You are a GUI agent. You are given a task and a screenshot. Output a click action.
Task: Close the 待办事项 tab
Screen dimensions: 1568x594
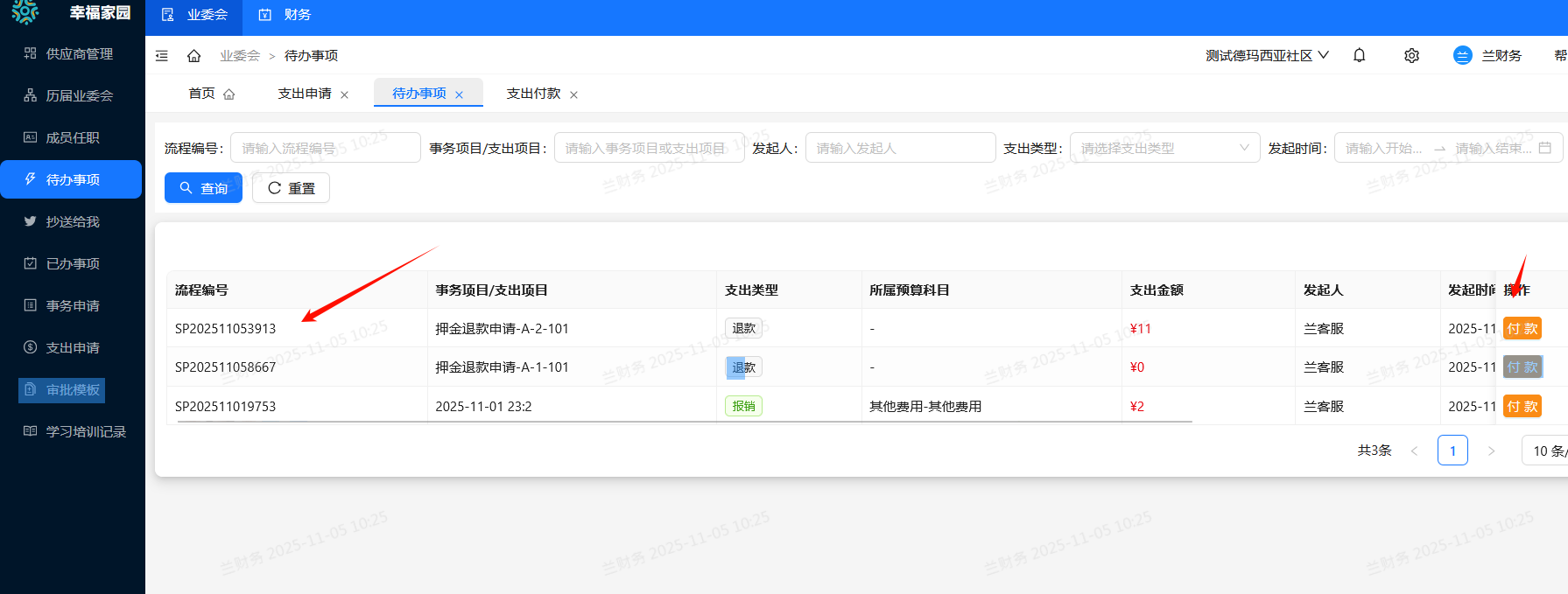[459, 94]
